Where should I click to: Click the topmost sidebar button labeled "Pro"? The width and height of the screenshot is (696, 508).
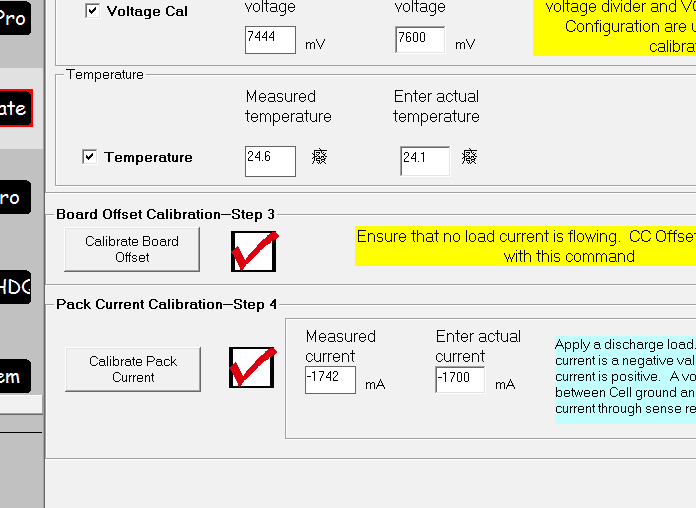pyautogui.click(x=13, y=18)
